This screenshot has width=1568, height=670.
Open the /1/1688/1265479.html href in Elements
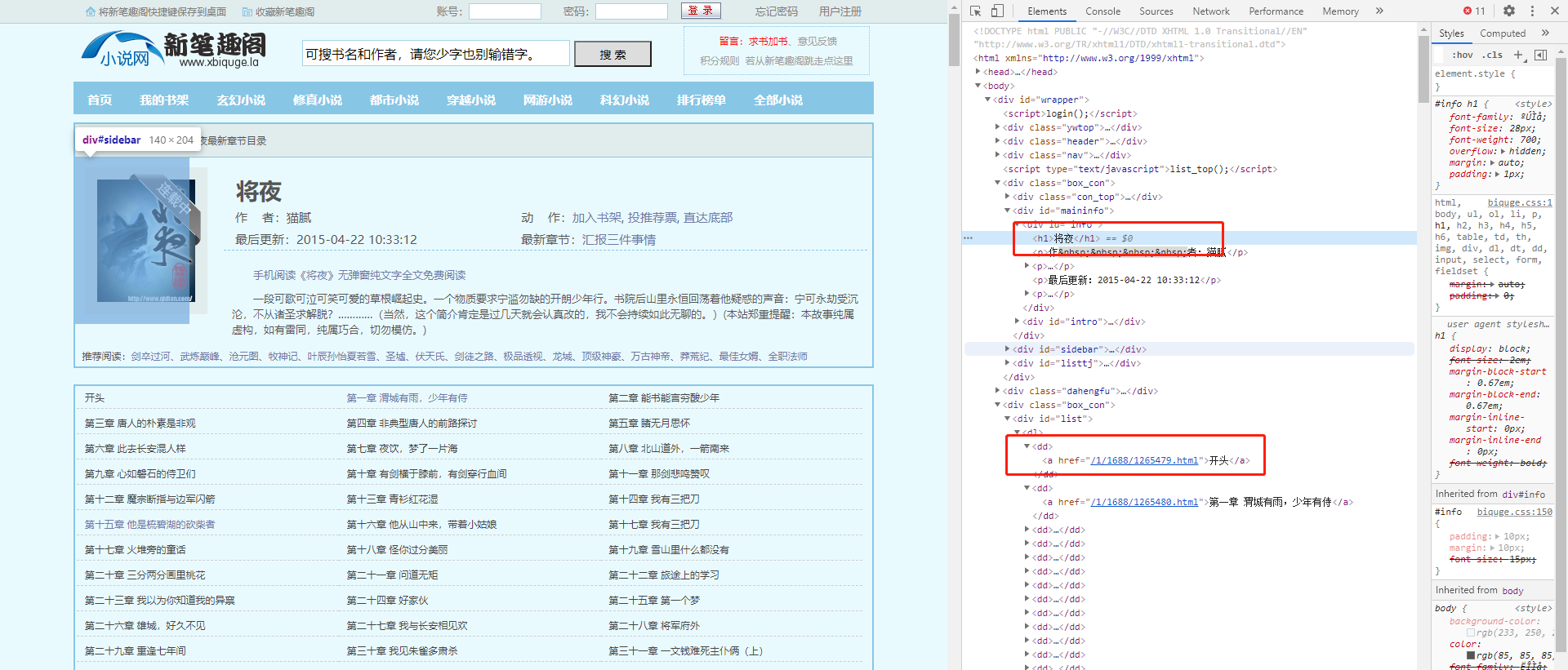point(1144,460)
